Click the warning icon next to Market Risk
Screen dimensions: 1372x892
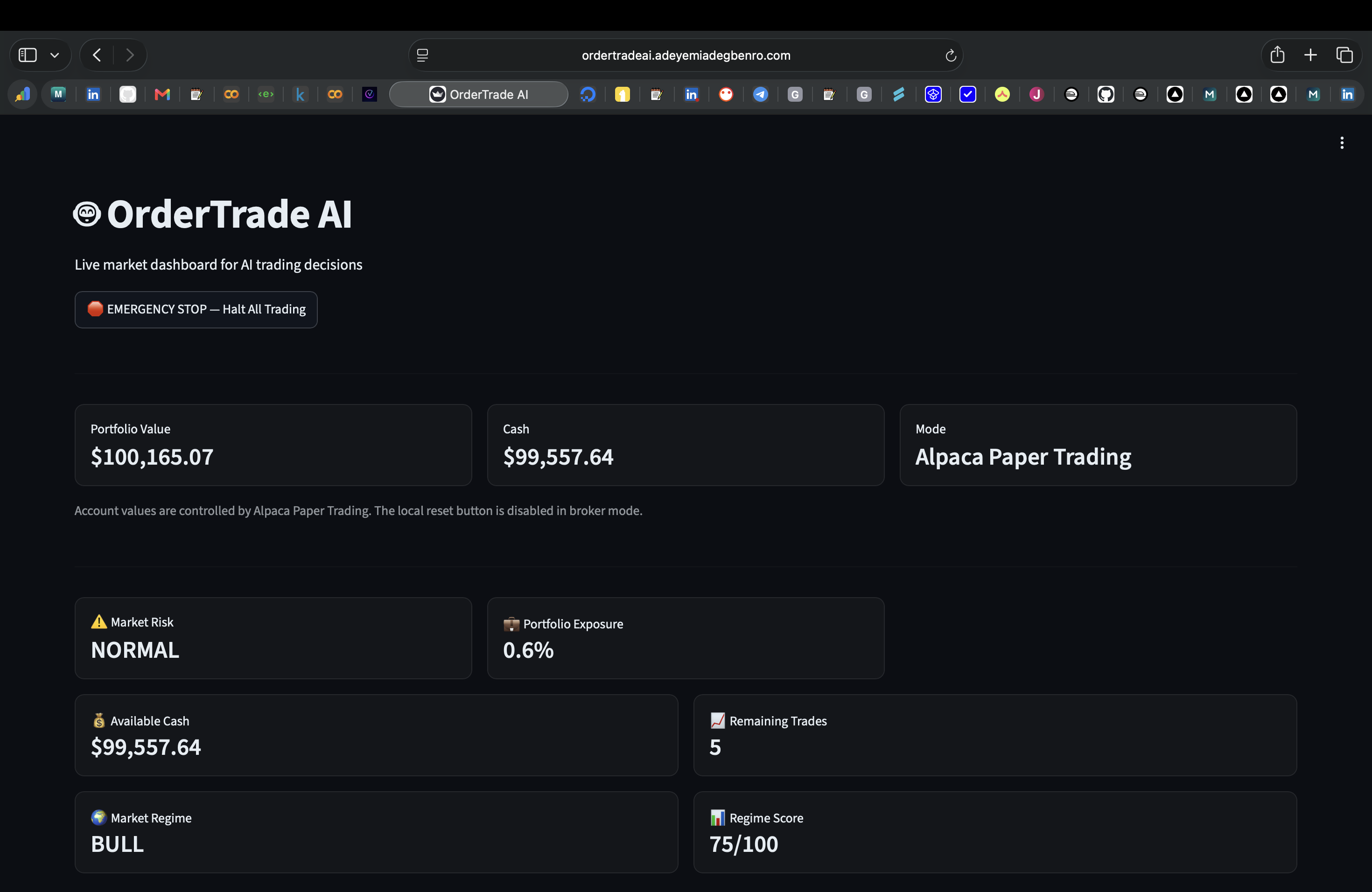tap(99, 622)
